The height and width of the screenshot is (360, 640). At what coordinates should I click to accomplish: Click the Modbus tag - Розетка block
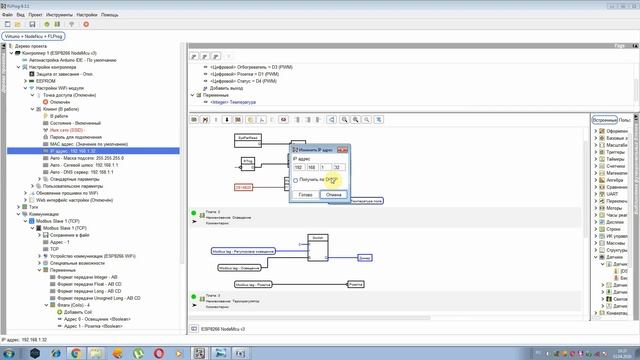tap(253, 284)
